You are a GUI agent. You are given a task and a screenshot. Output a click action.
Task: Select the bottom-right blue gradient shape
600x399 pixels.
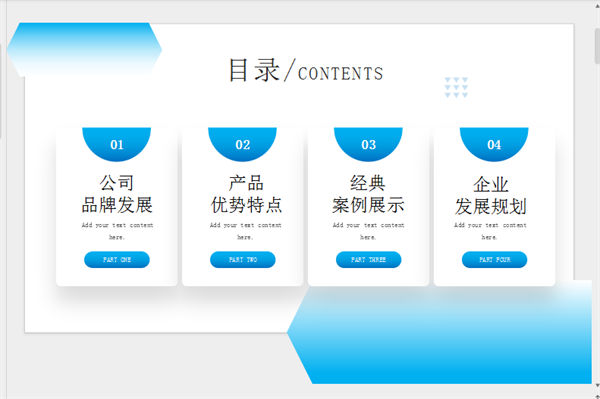tap(439, 332)
